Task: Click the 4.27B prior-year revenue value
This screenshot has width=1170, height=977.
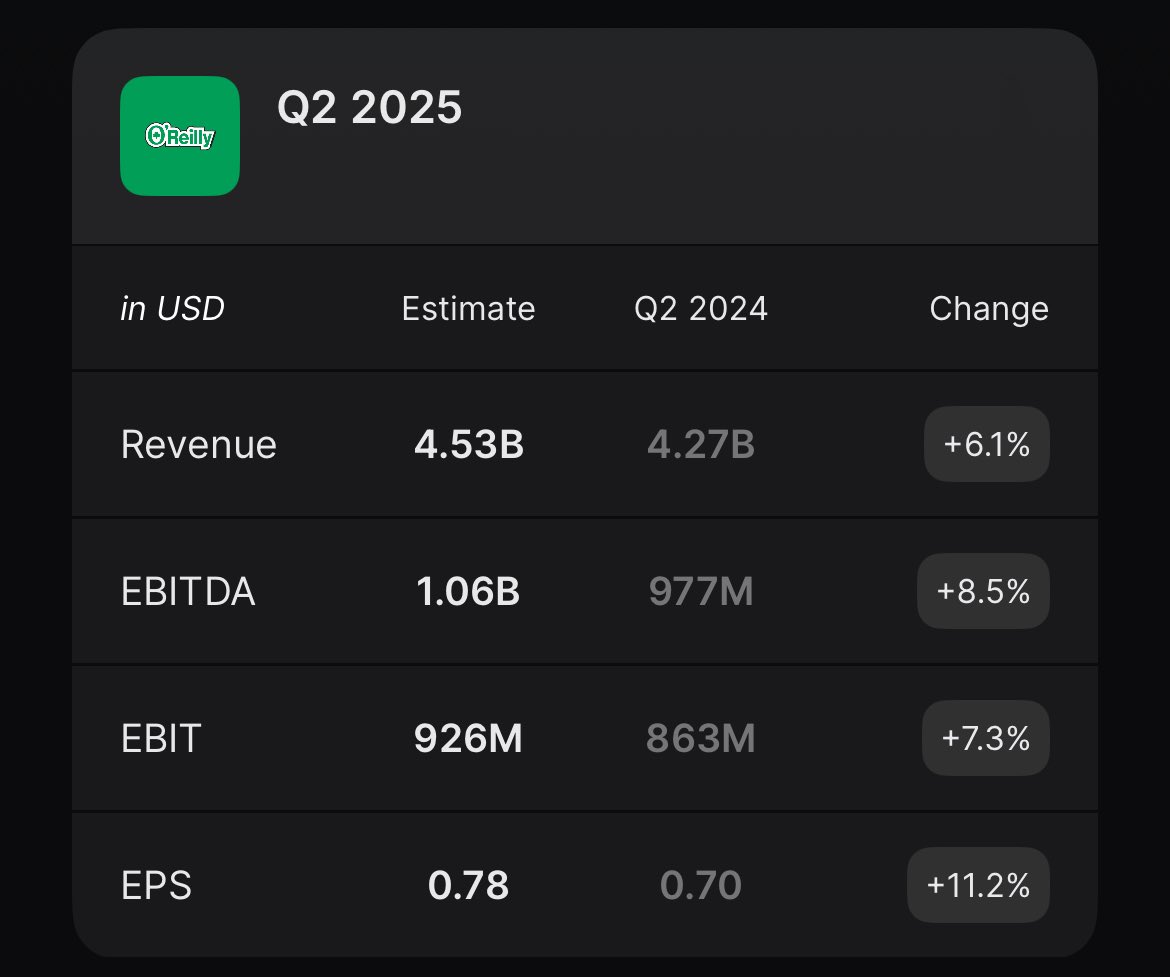Action: tap(701, 445)
